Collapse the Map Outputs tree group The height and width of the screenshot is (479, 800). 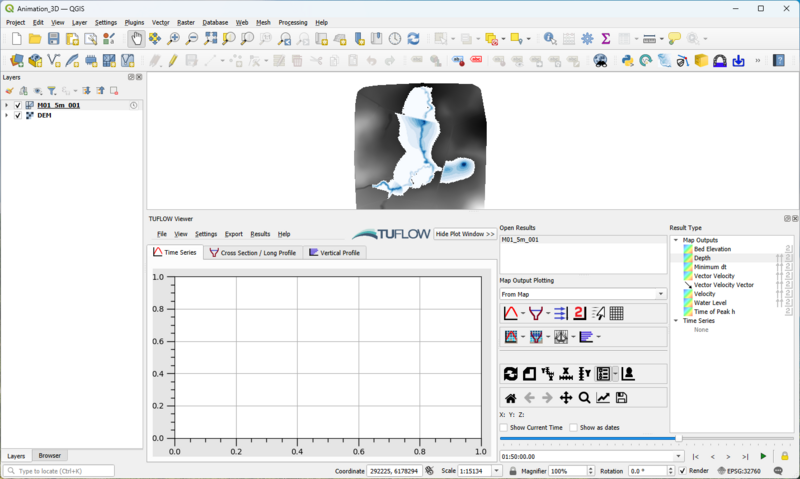point(676,240)
